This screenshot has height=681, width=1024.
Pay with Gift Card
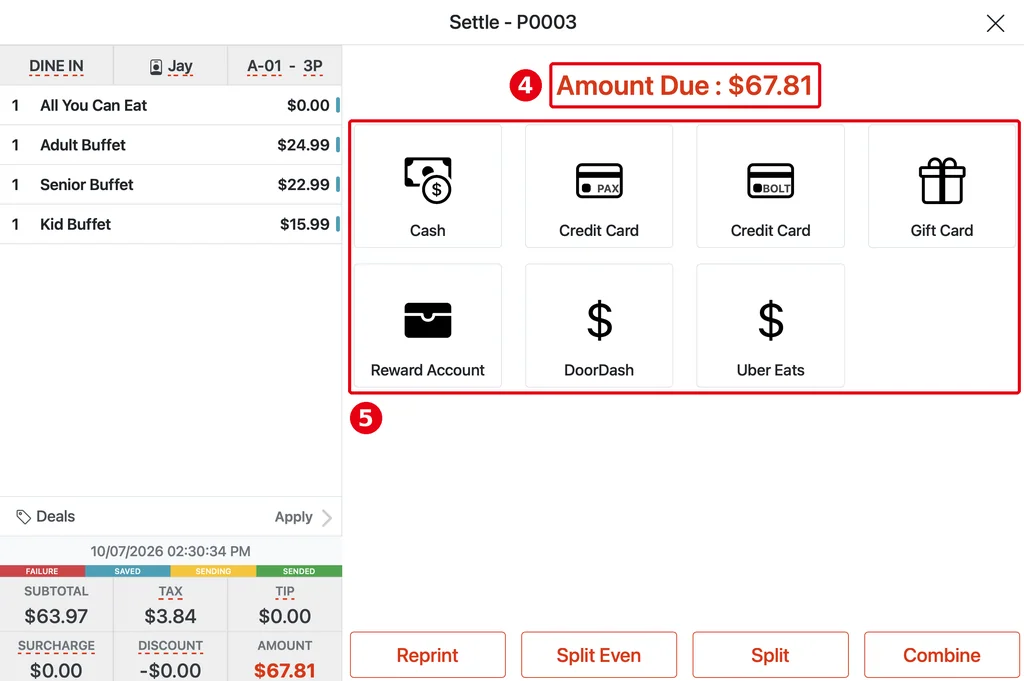(x=942, y=186)
